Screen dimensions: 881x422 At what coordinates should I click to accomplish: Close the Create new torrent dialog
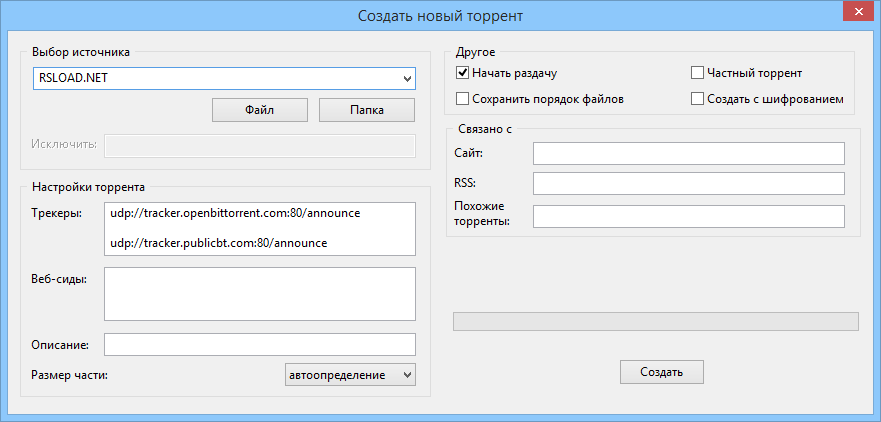pos(854,11)
